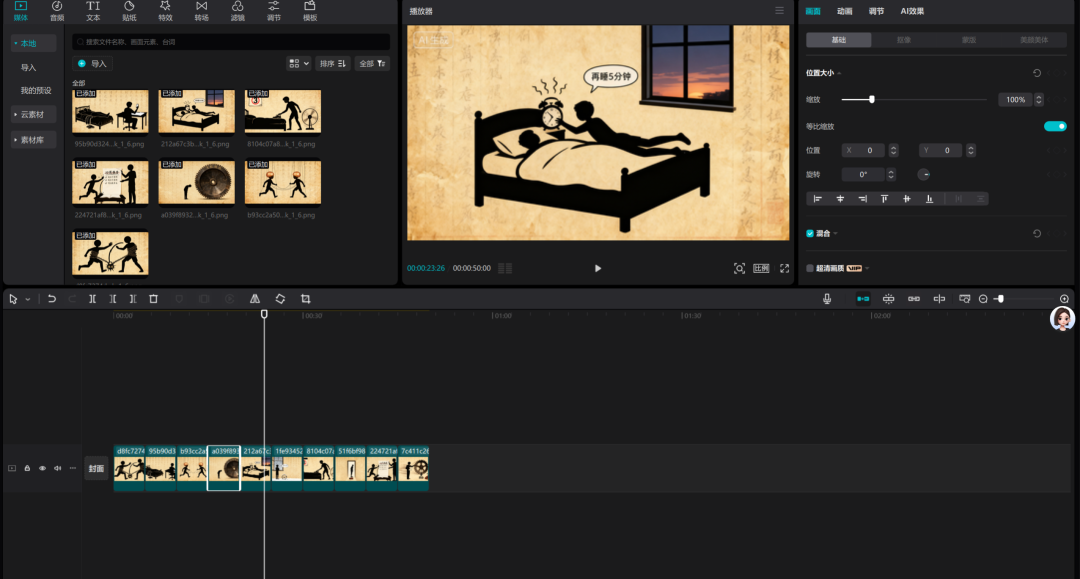Open the 转场 transitions panel

pos(201,11)
